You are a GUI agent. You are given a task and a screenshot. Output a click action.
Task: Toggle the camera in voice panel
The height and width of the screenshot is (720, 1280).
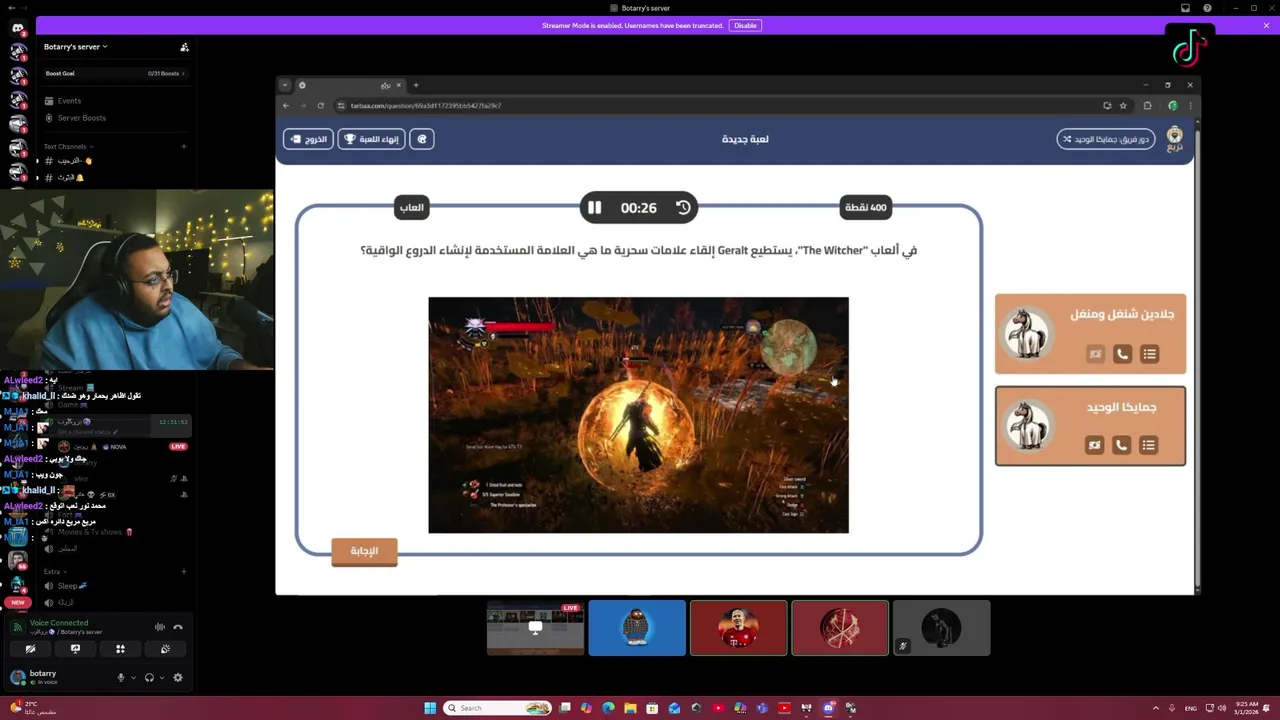tap(30, 649)
